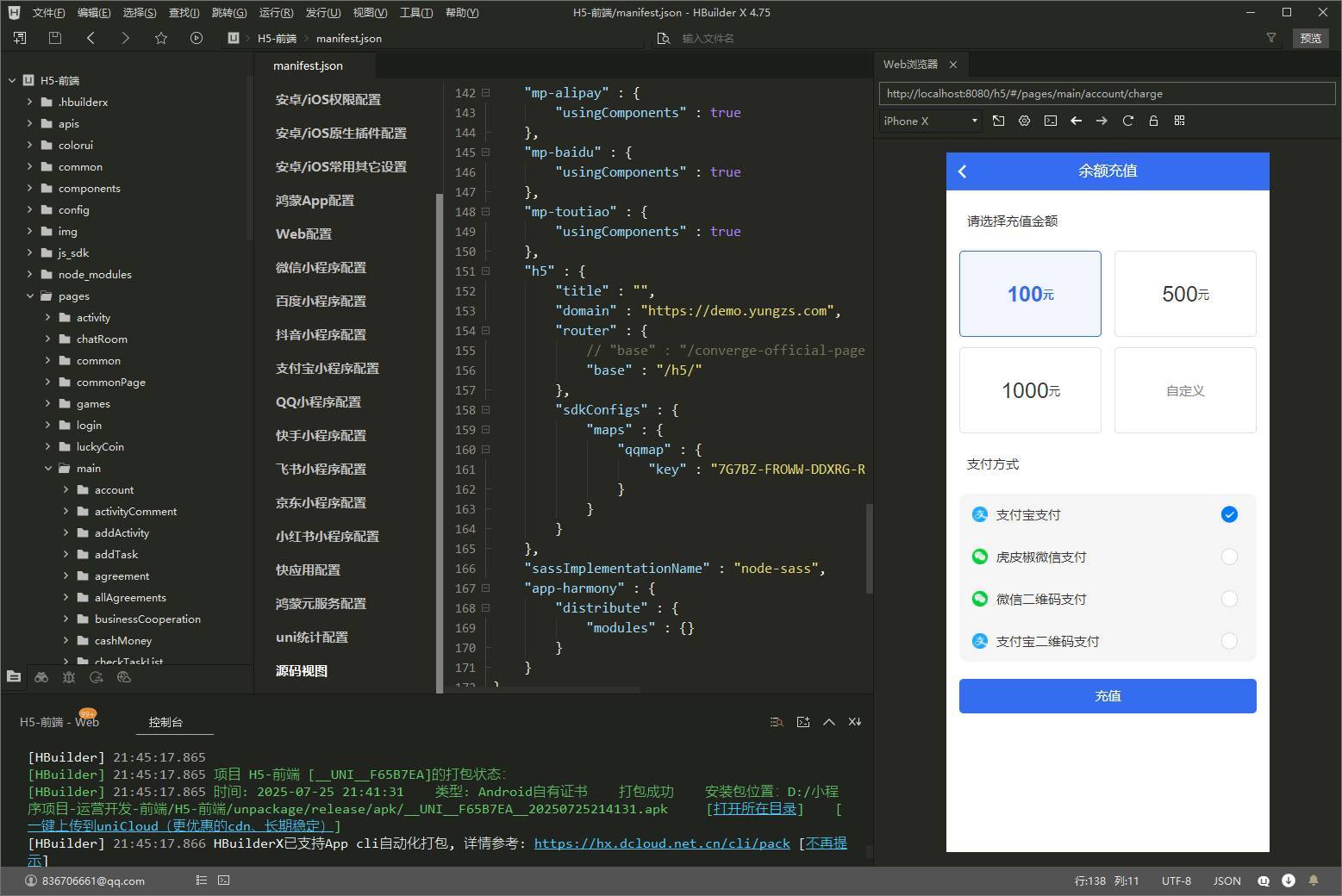Choose the 500元 recharge amount card
Image resolution: width=1342 pixels, height=896 pixels.
click(x=1185, y=294)
